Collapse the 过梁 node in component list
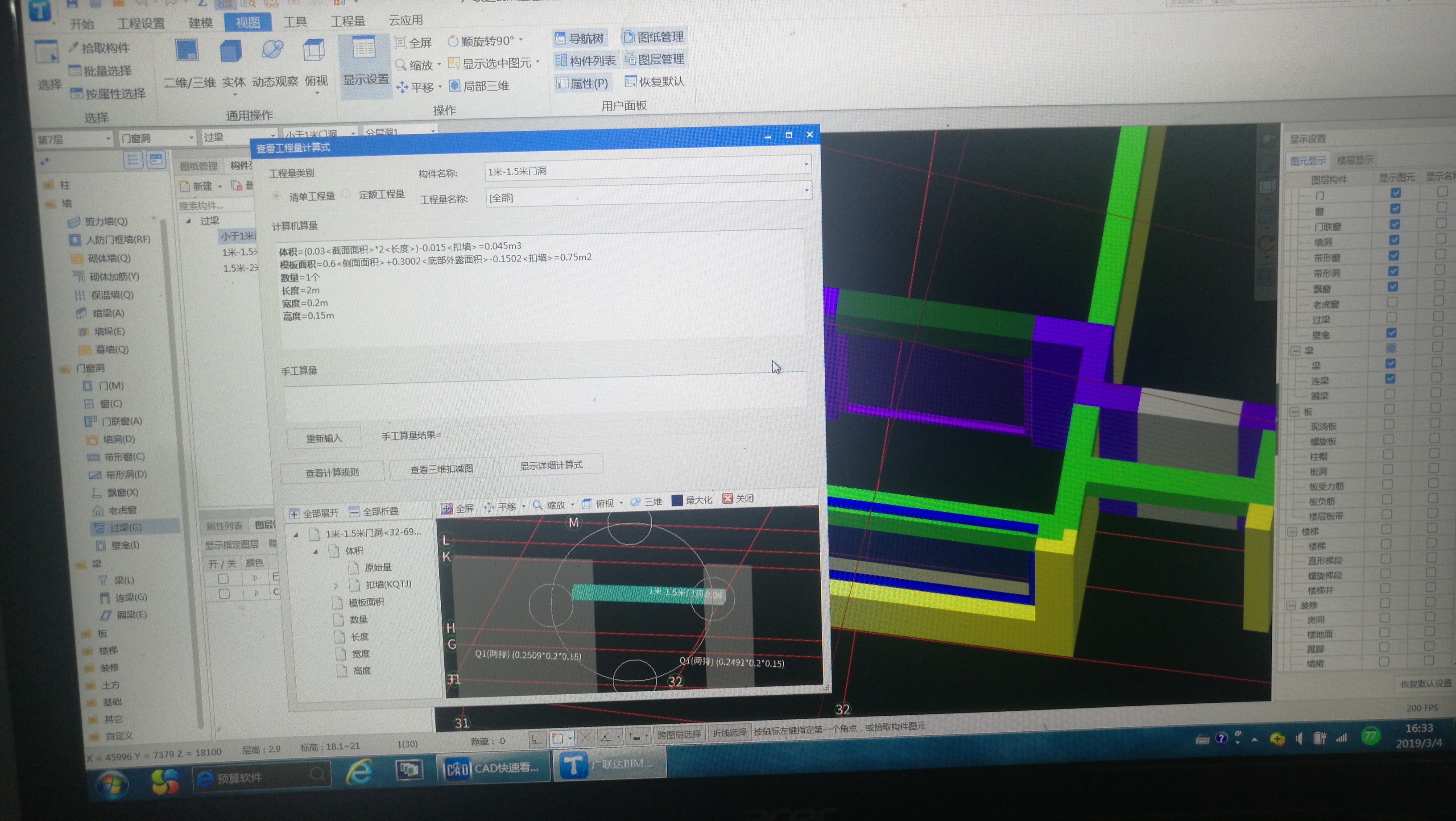The height and width of the screenshot is (821, 1456). [188, 221]
